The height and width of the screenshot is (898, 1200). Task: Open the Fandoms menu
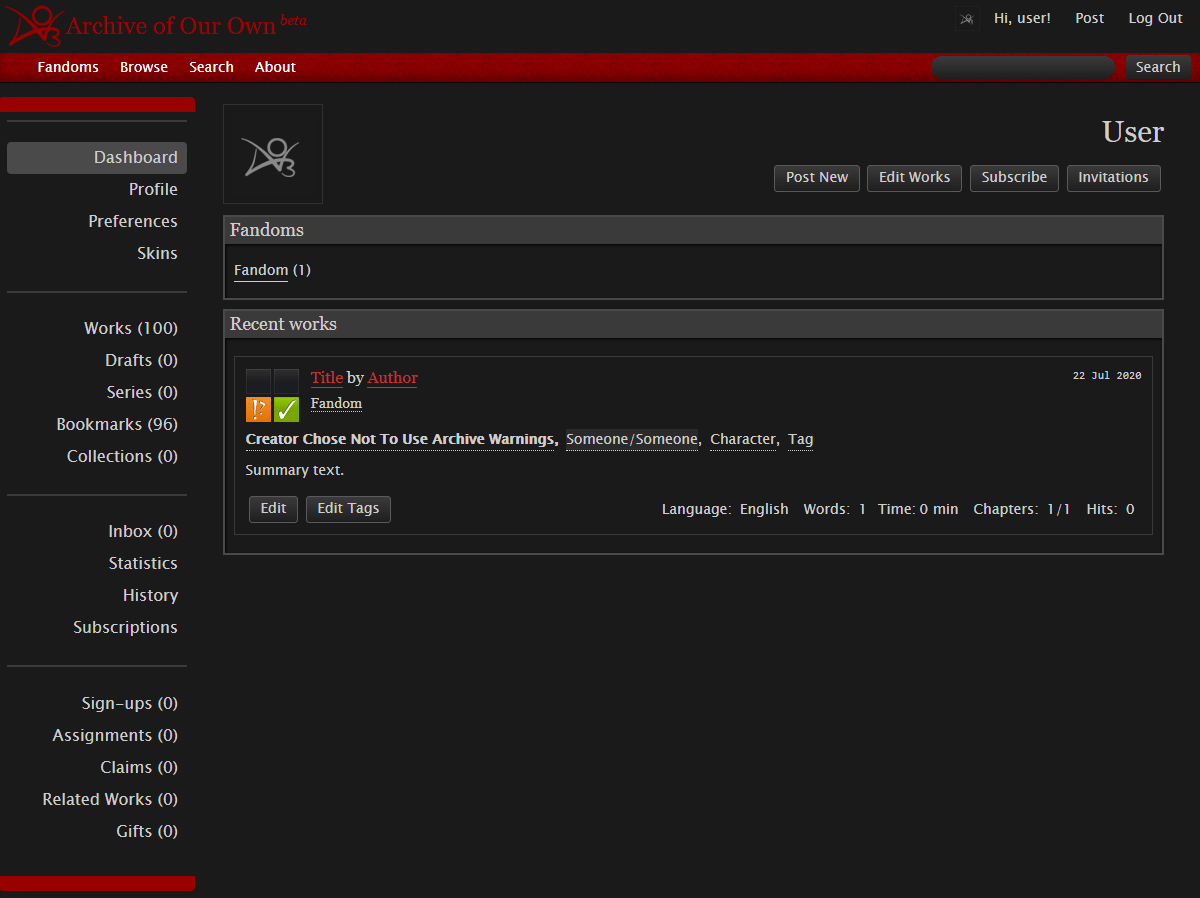(67, 67)
